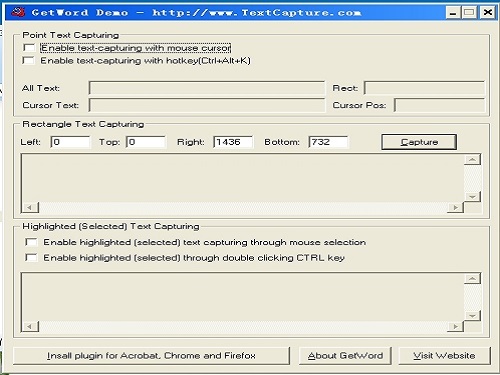Screen dimensions: 500x375
Task: Open About GetWord dialog
Action: pyautogui.click(x=345, y=356)
